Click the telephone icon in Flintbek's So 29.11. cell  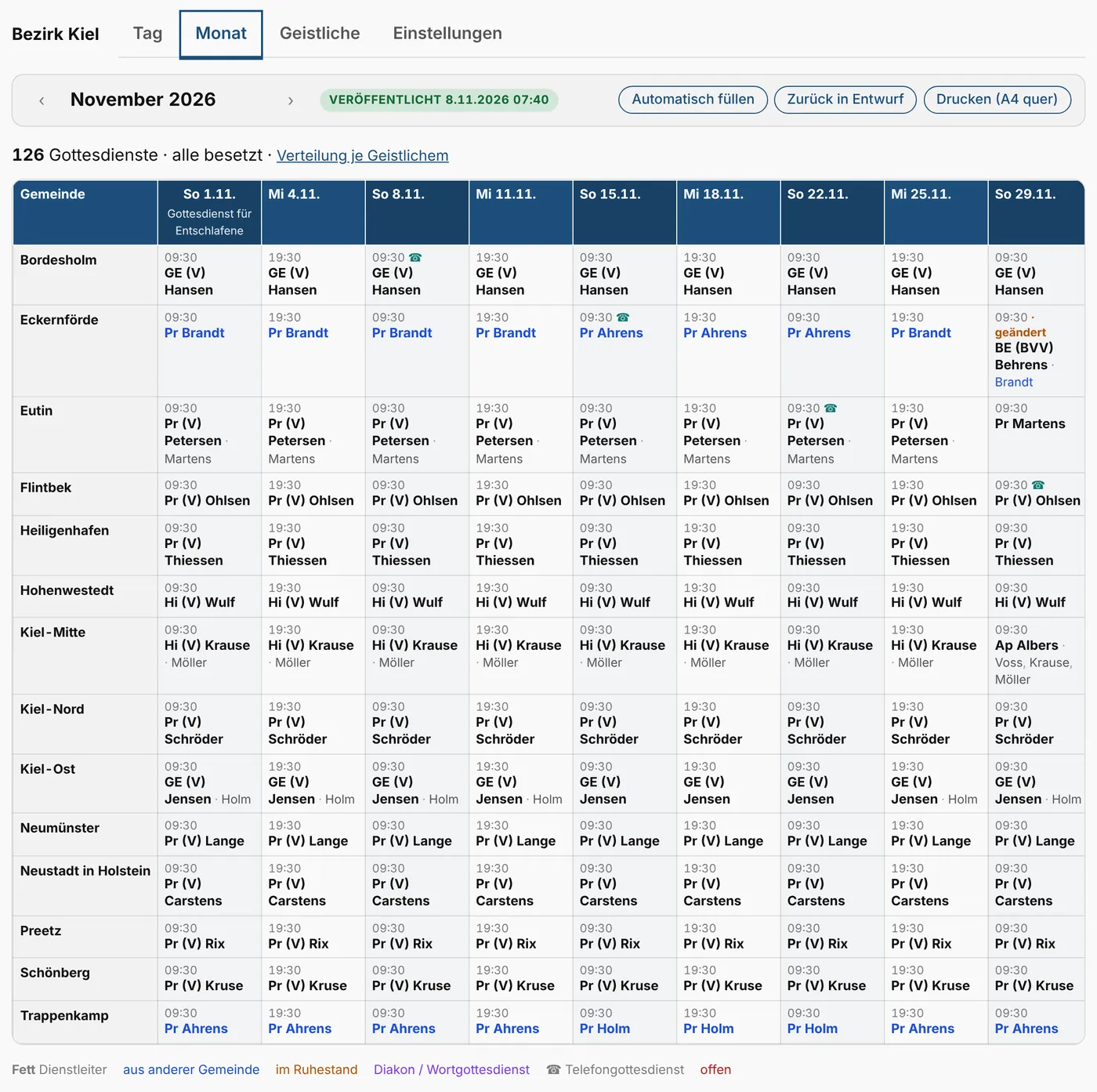coord(1038,485)
